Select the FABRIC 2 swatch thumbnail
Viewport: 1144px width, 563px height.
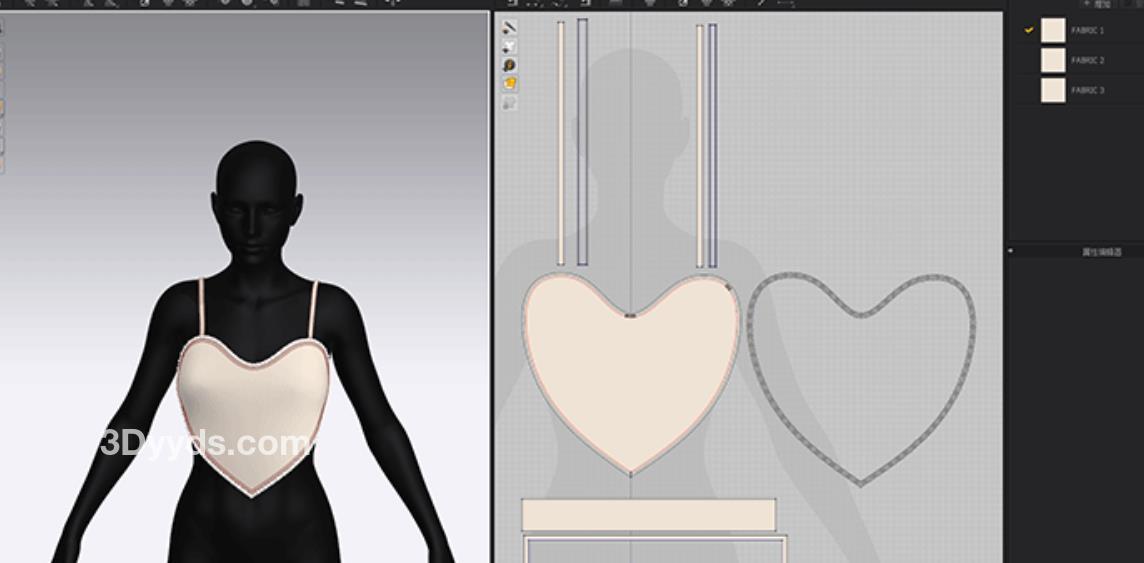coord(1052,61)
